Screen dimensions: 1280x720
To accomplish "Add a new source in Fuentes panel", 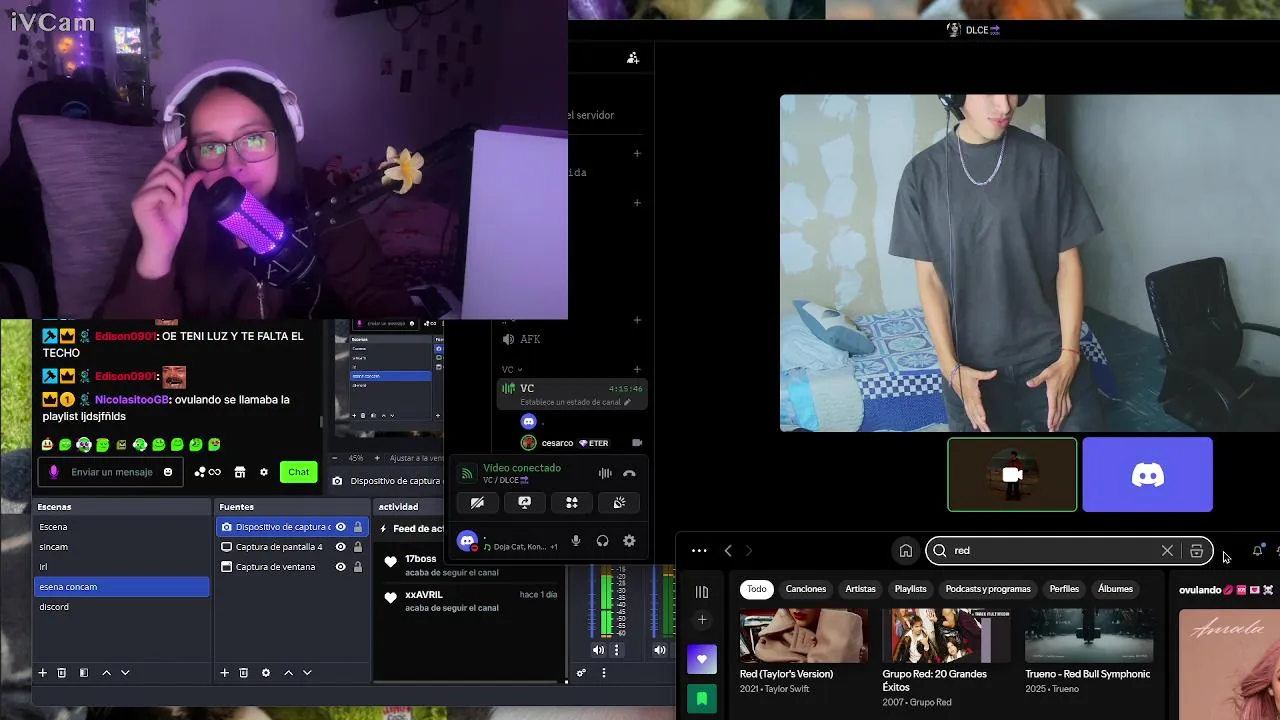I will (224, 673).
